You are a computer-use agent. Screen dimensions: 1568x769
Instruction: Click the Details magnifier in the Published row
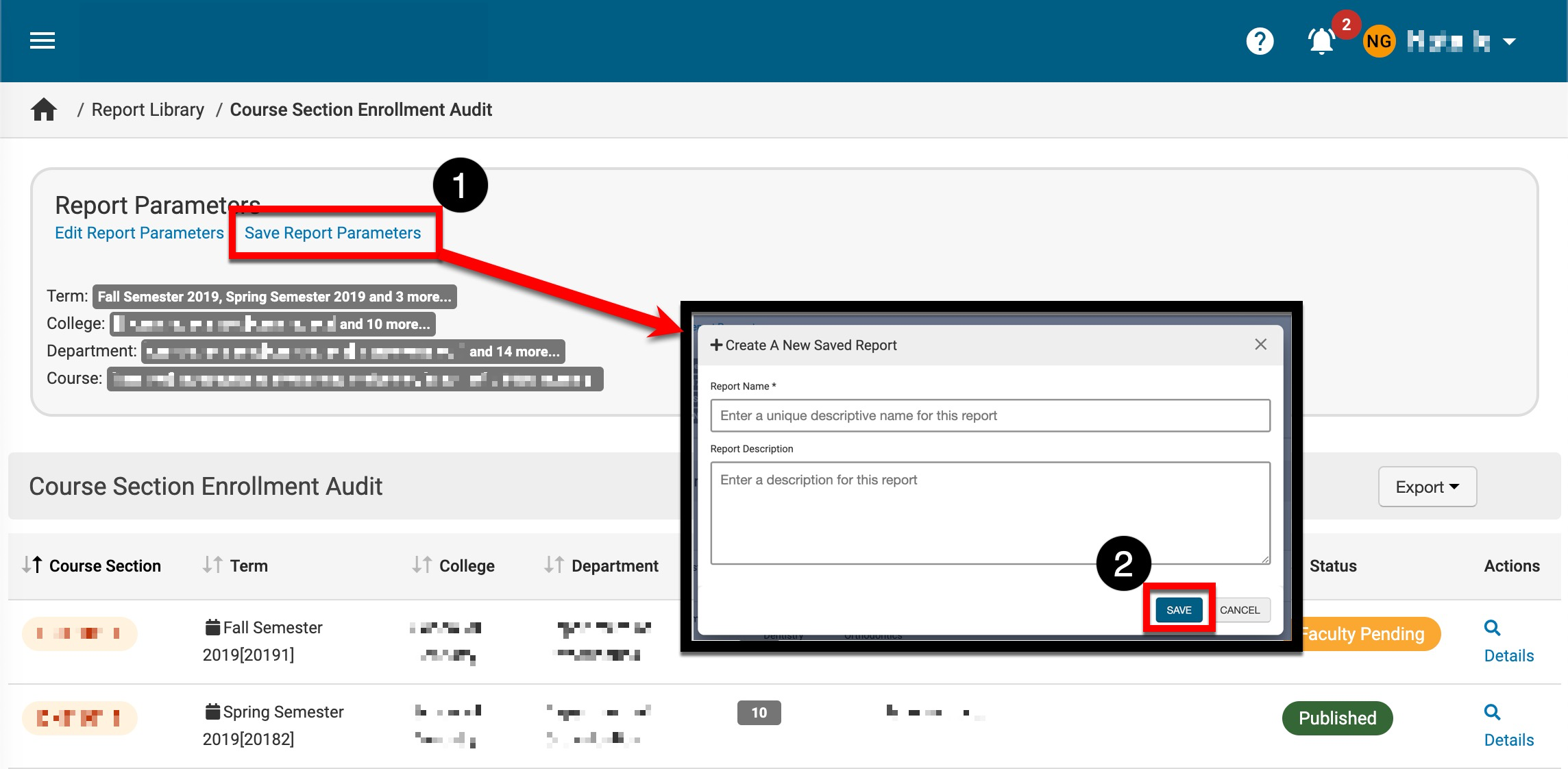(x=1492, y=712)
